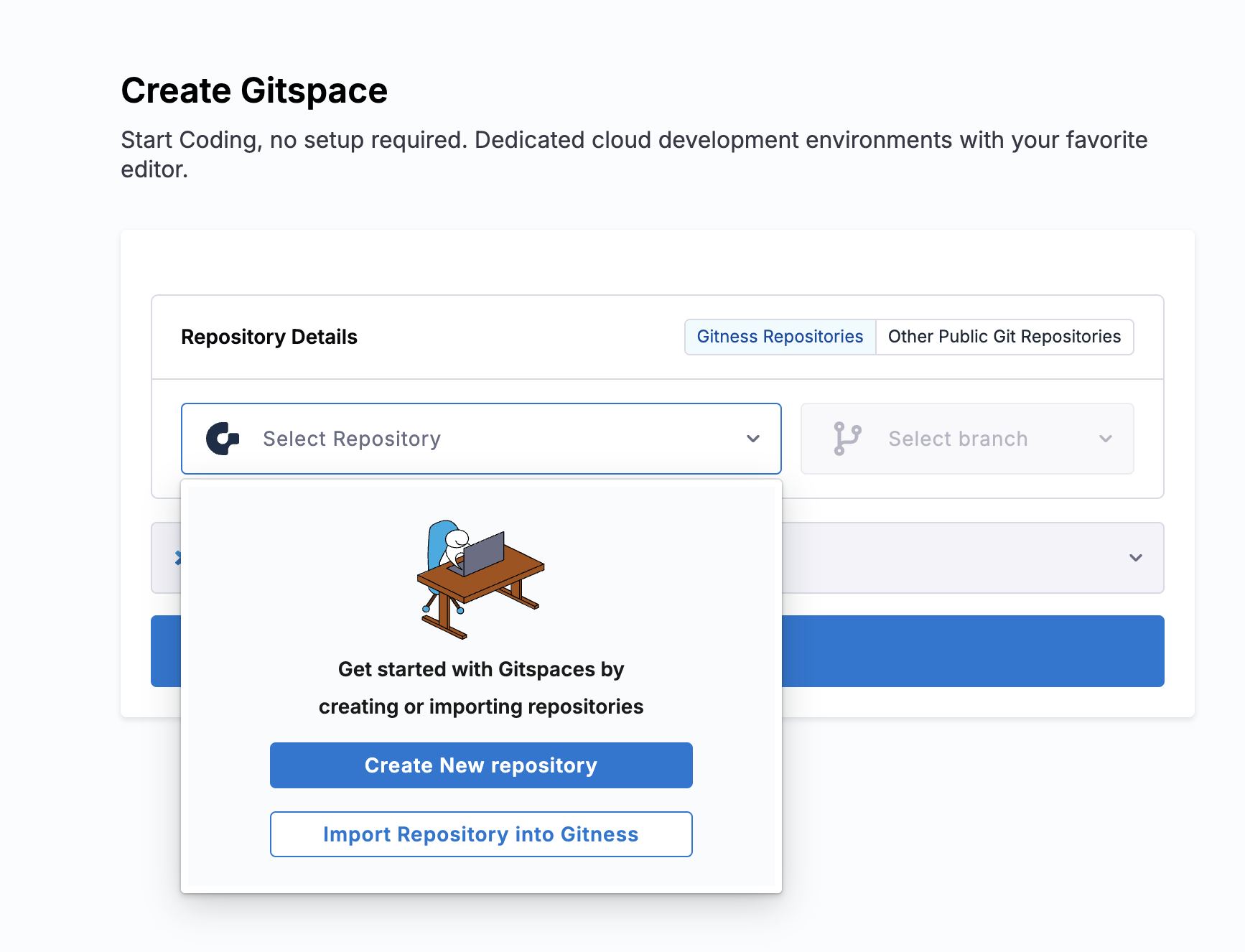Click the wide blue button behind the popup
The height and width of the screenshot is (952, 1245).
tap(972, 651)
